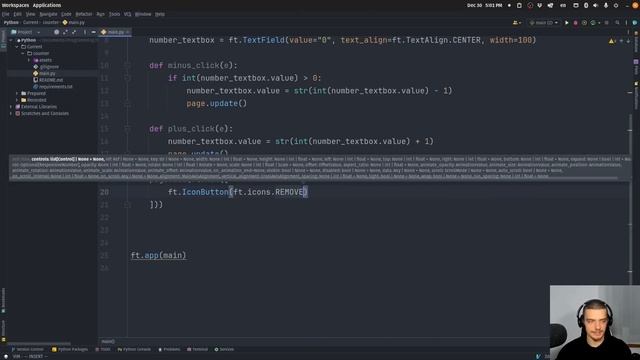Open the Window menu
This screenshot has height=360, width=640.
pos(143,14)
